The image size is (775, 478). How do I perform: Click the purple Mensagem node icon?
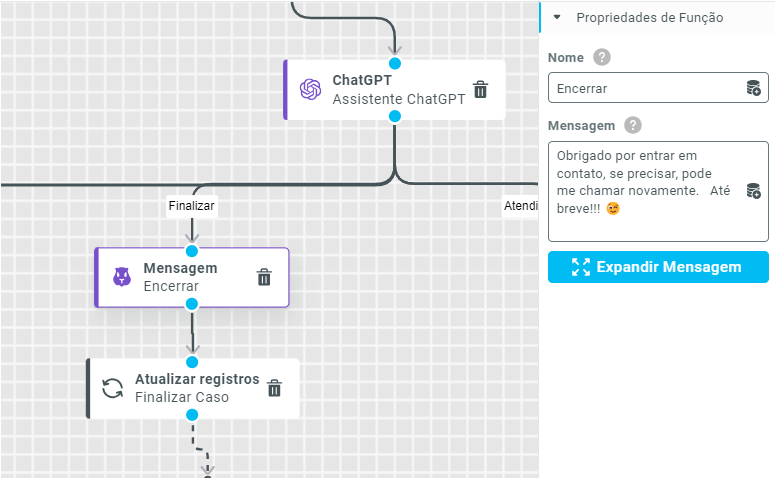click(x=121, y=277)
